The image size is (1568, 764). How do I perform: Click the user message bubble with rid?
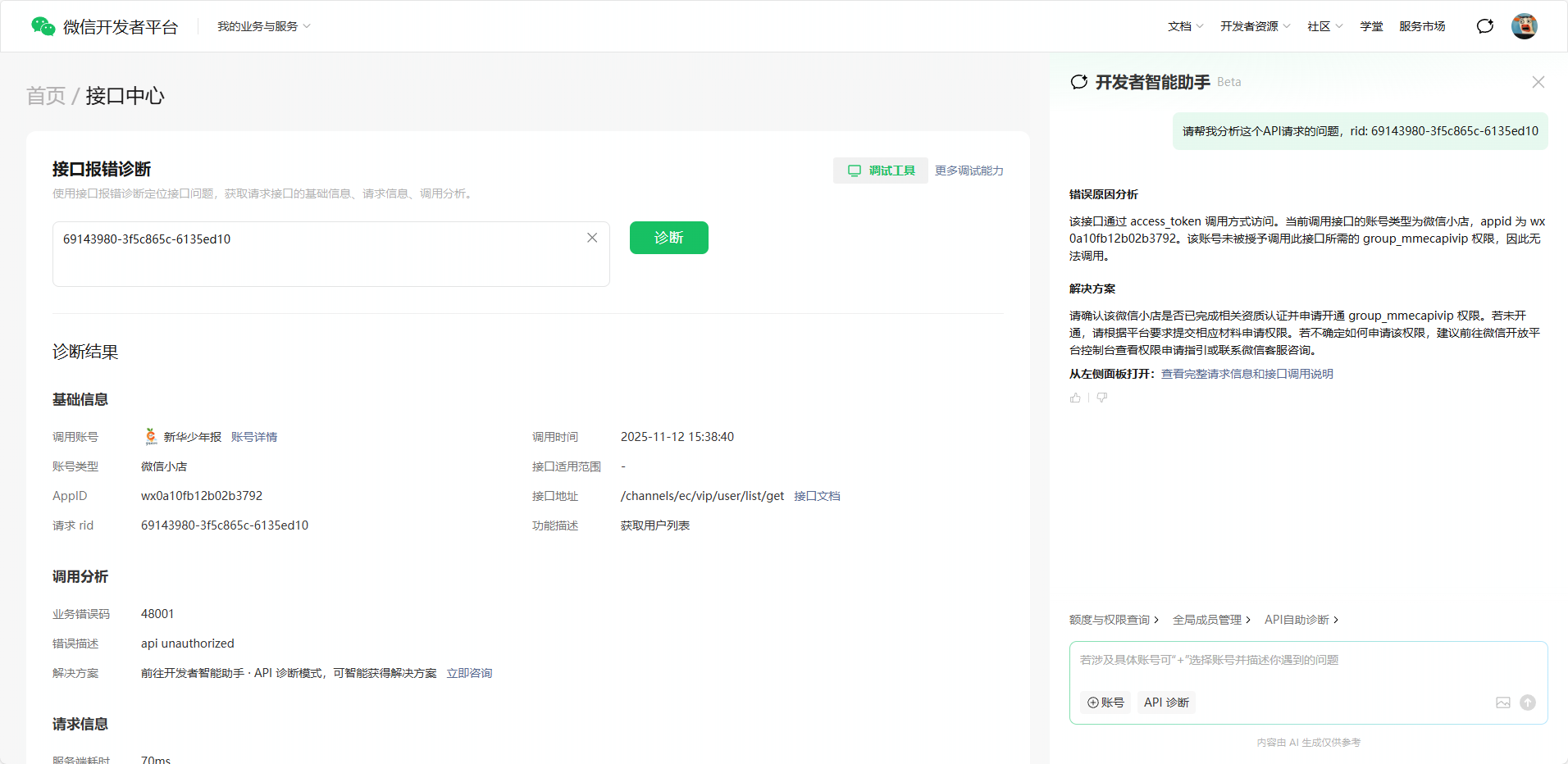(1361, 131)
